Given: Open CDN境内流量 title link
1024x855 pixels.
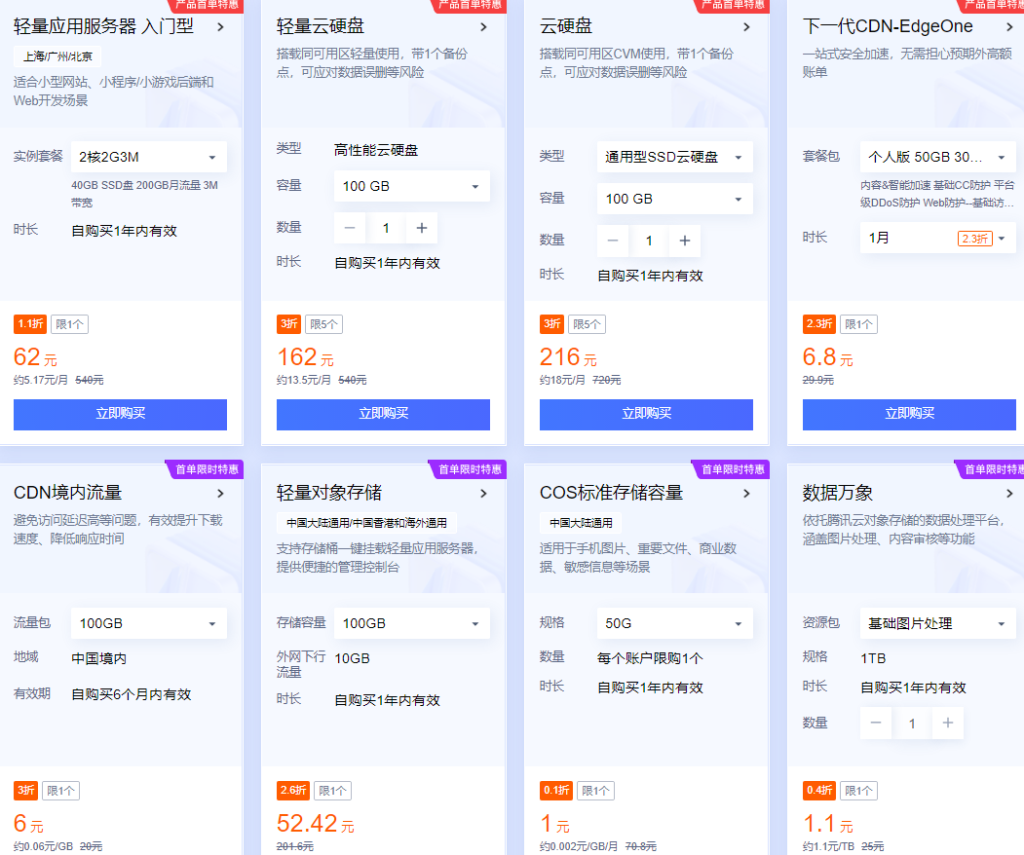Looking at the screenshot, I should coord(68,493).
